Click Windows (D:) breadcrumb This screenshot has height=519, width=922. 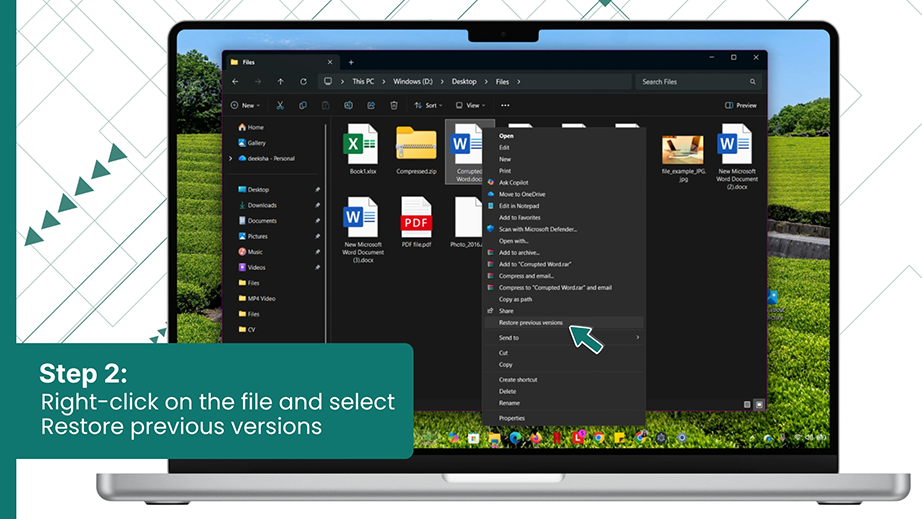tap(413, 82)
